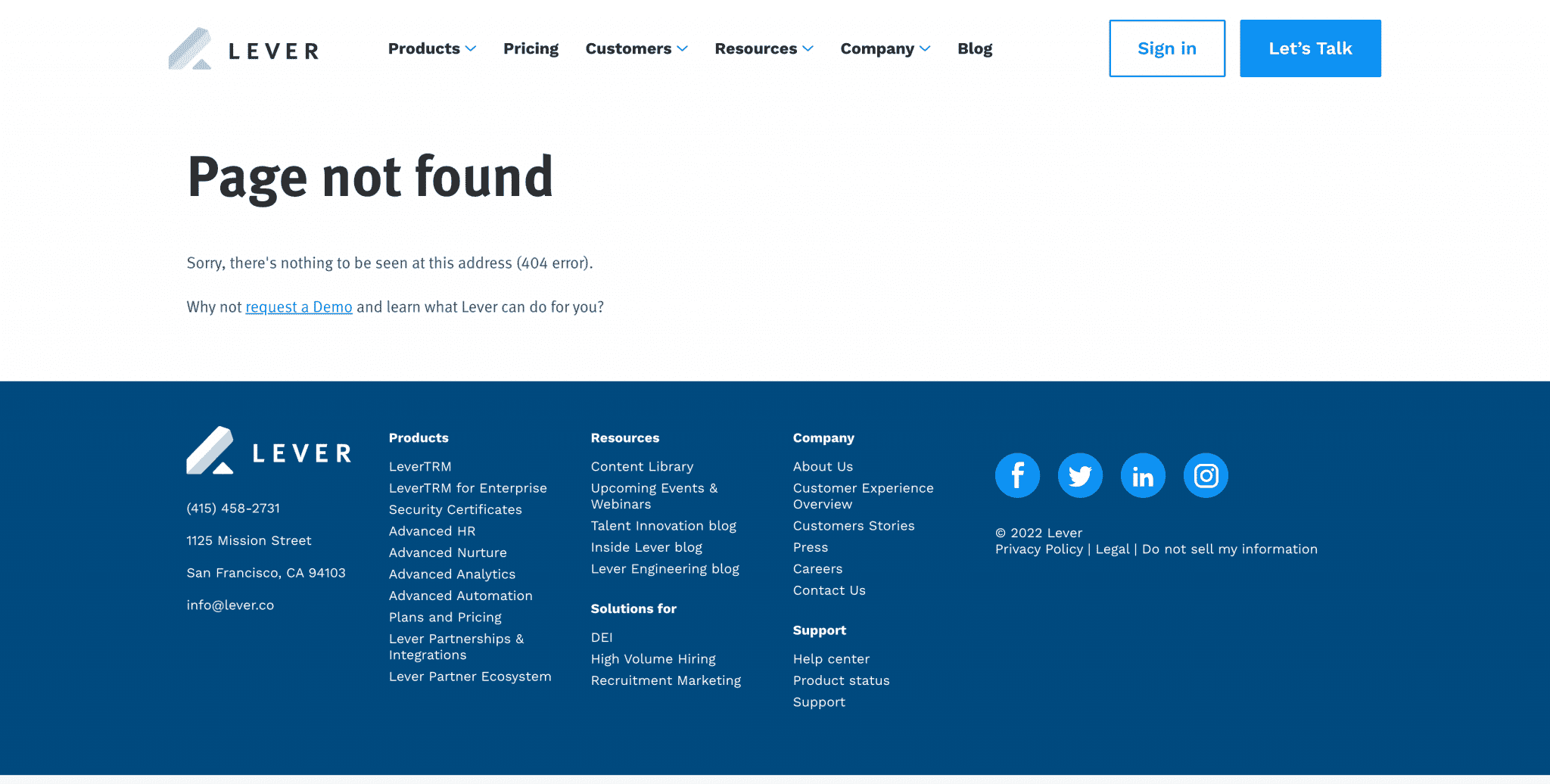Open Lever's Instagram page icon
This screenshot has height=784, width=1550.
tap(1206, 475)
